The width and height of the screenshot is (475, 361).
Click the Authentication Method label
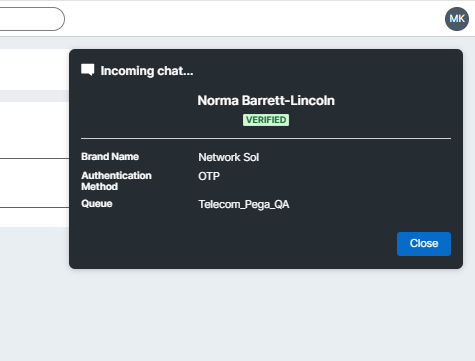[x=116, y=181]
